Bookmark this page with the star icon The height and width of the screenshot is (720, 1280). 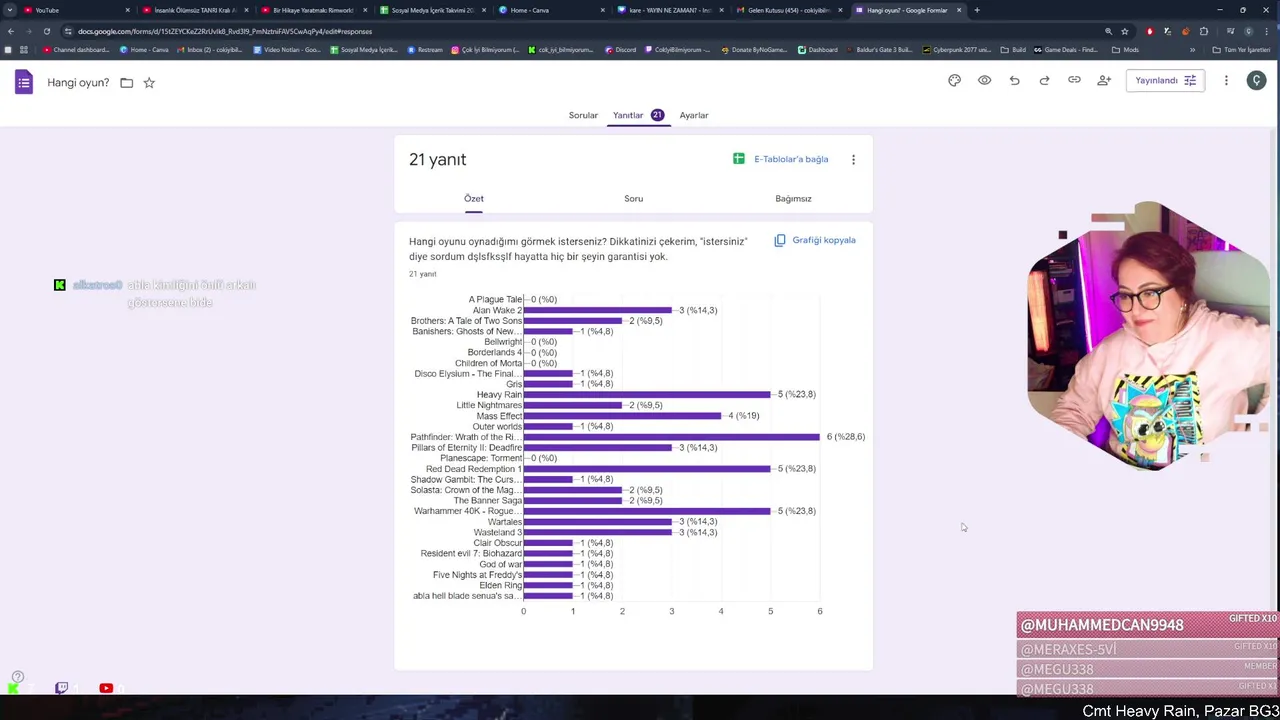tap(1125, 31)
